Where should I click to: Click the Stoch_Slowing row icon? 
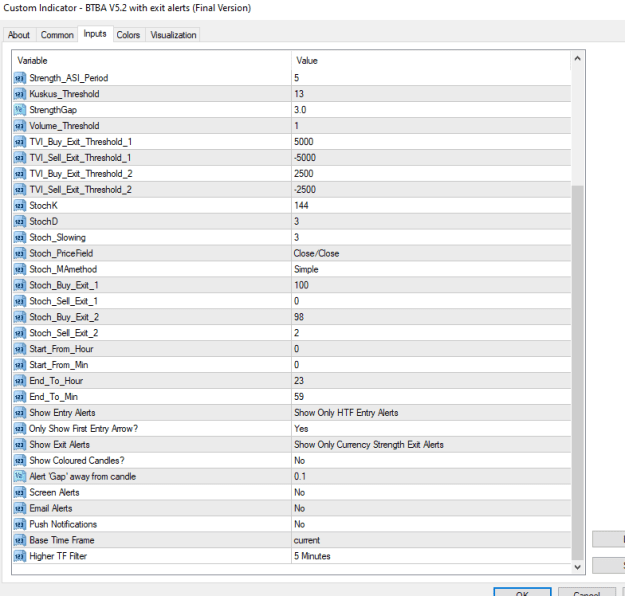[20, 238]
